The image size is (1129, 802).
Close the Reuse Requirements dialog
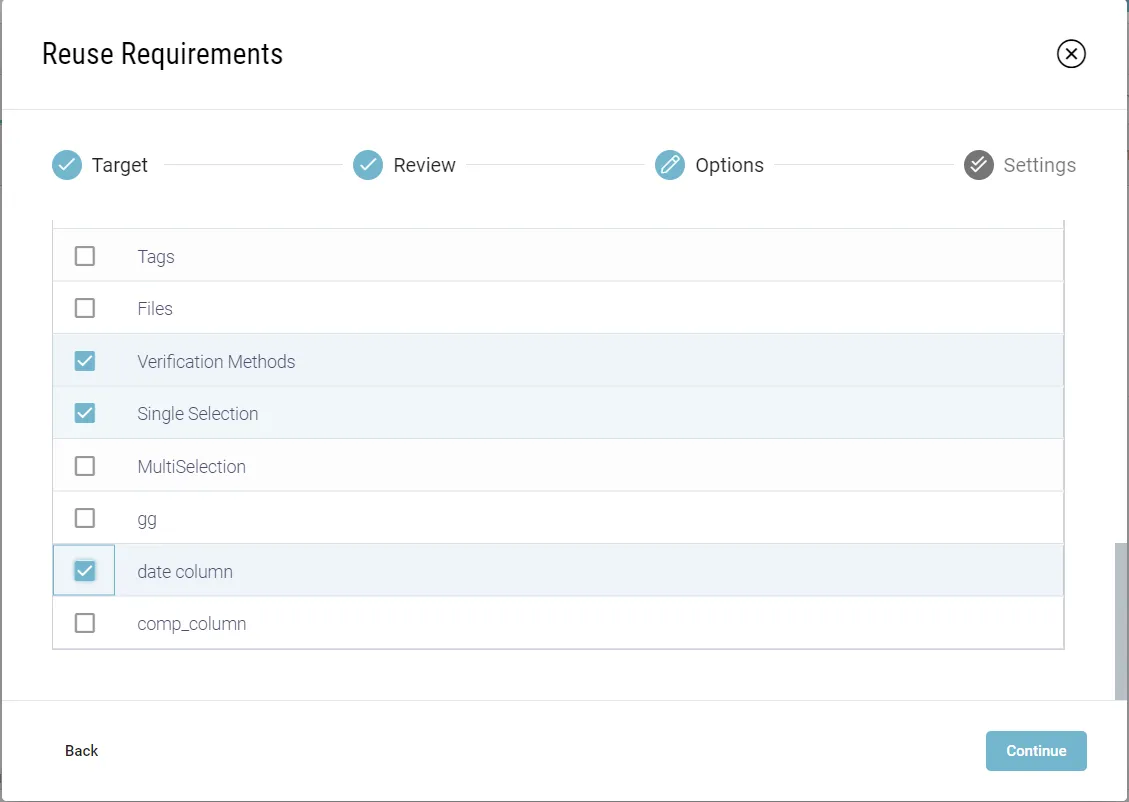pos(1071,54)
